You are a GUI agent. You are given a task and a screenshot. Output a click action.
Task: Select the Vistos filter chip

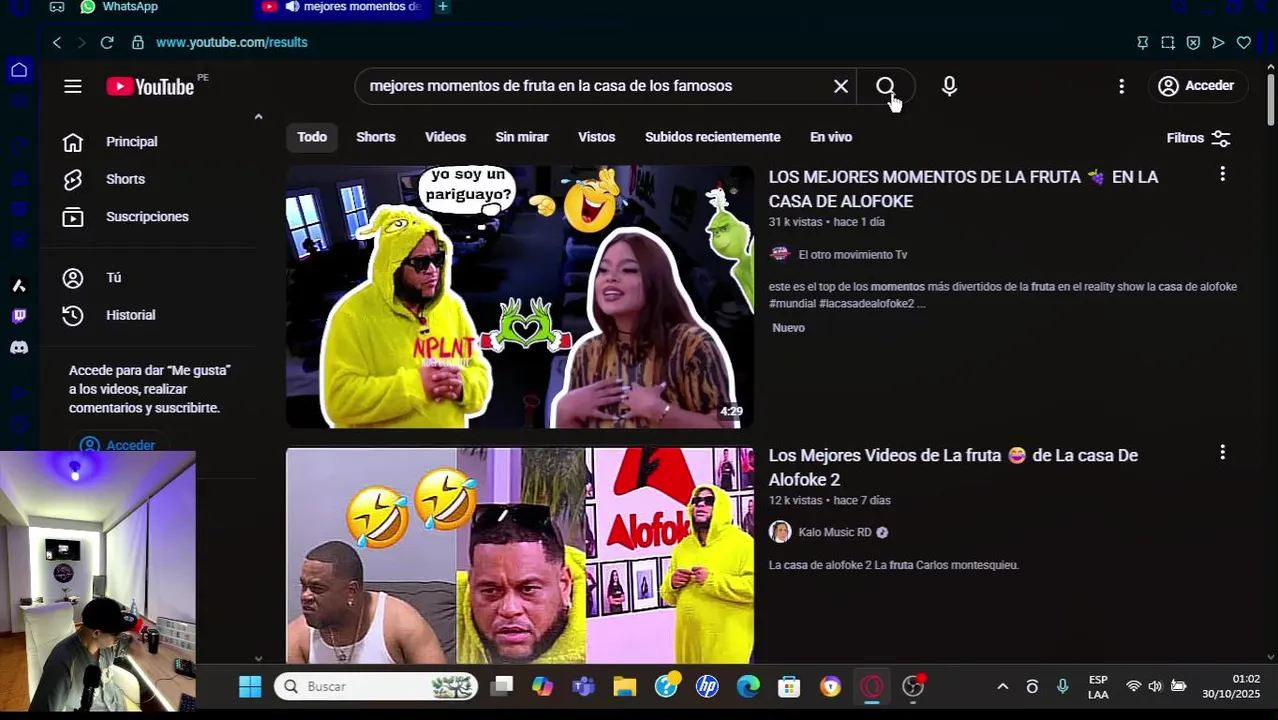596,137
